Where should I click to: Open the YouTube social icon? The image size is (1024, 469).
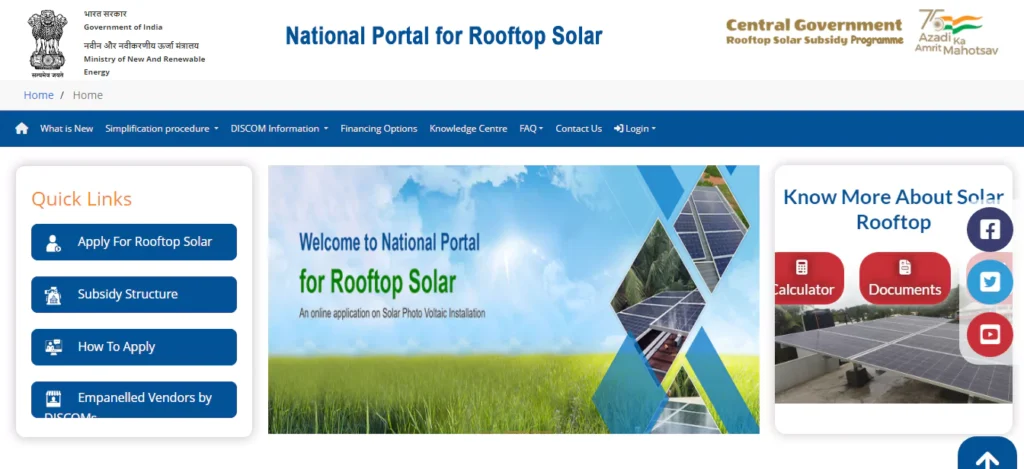pyautogui.click(x=990, y=334)
